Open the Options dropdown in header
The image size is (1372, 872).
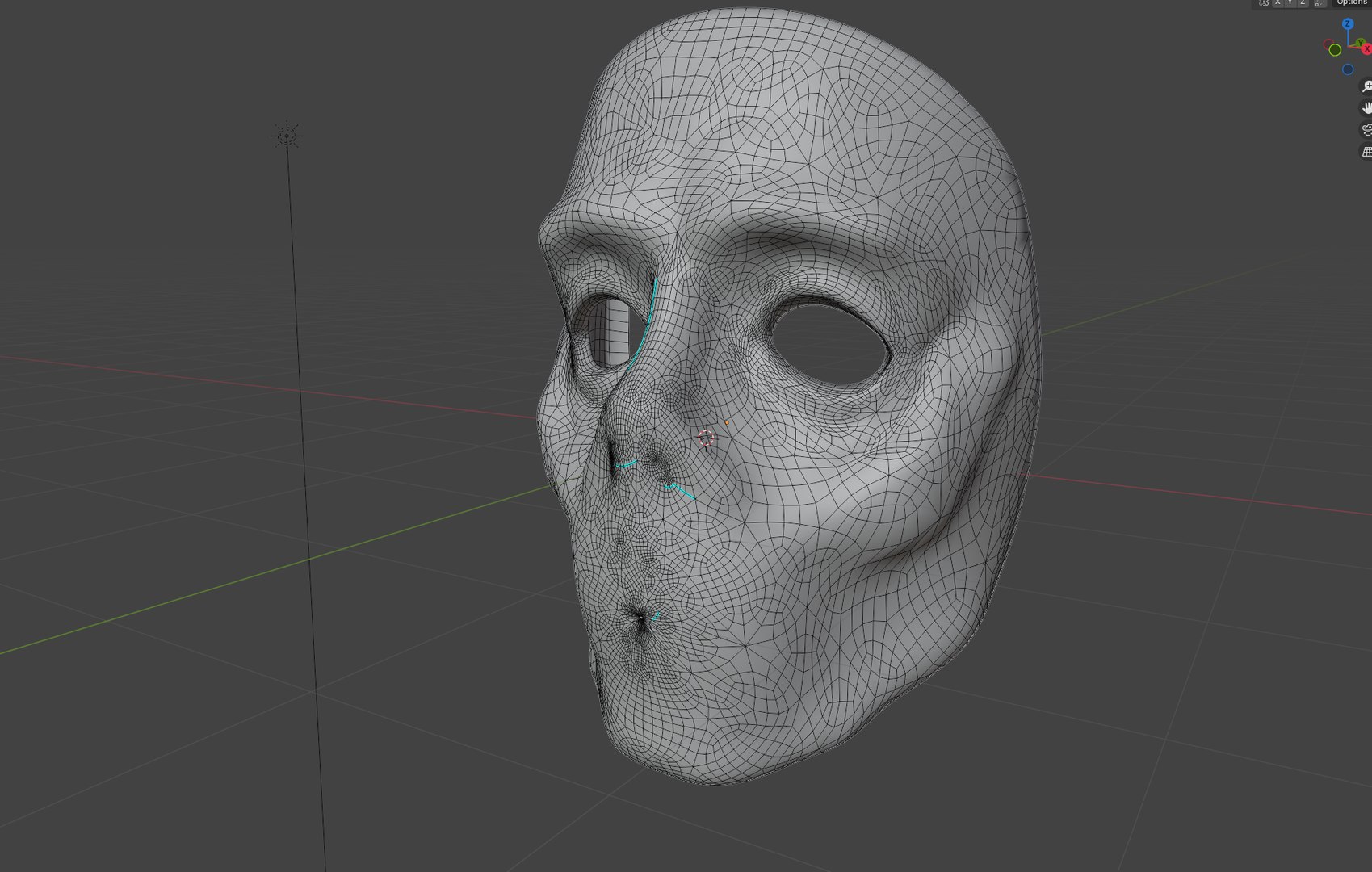pos(1352,2)
